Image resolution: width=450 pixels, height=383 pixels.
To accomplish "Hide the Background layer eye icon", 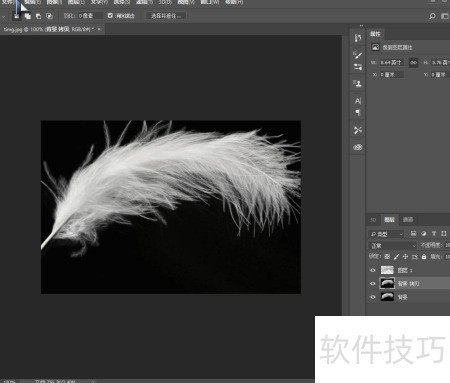I will (373, 297).
